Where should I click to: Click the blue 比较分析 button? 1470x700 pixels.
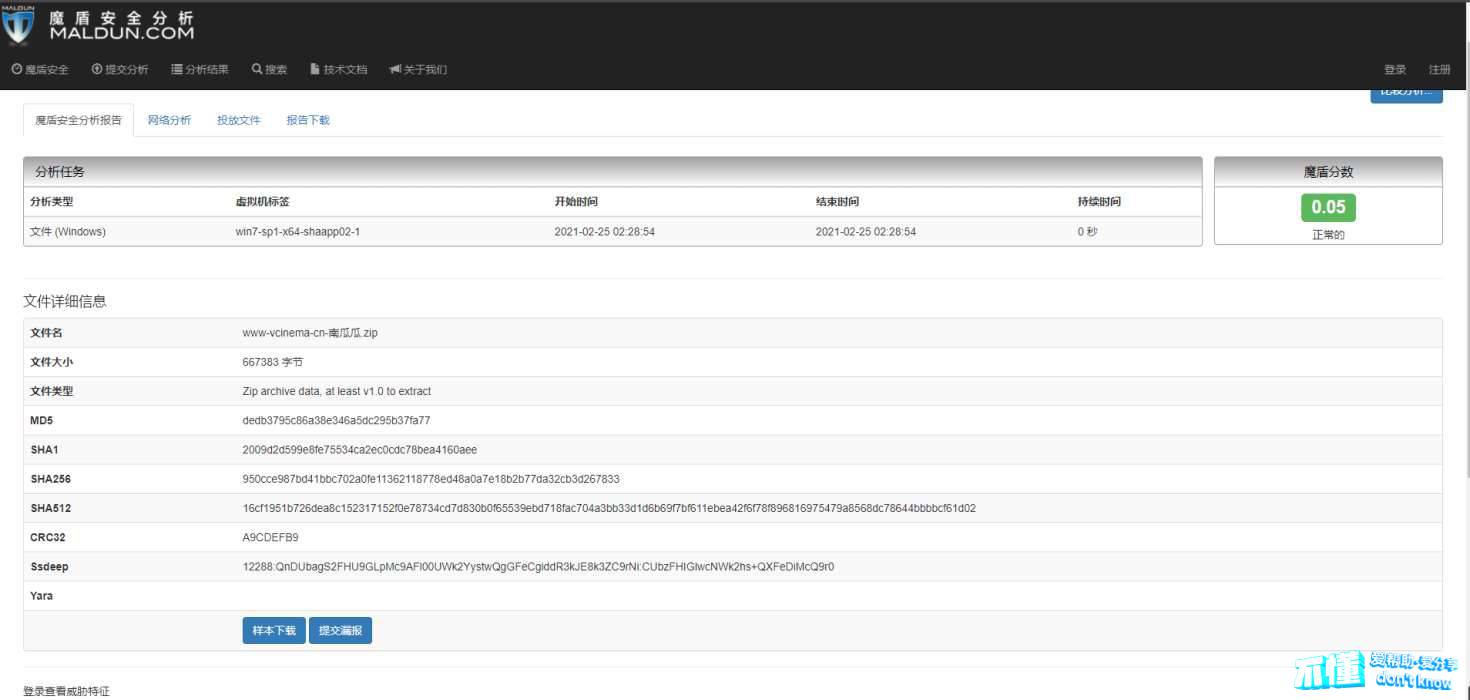pos(1406,94)
